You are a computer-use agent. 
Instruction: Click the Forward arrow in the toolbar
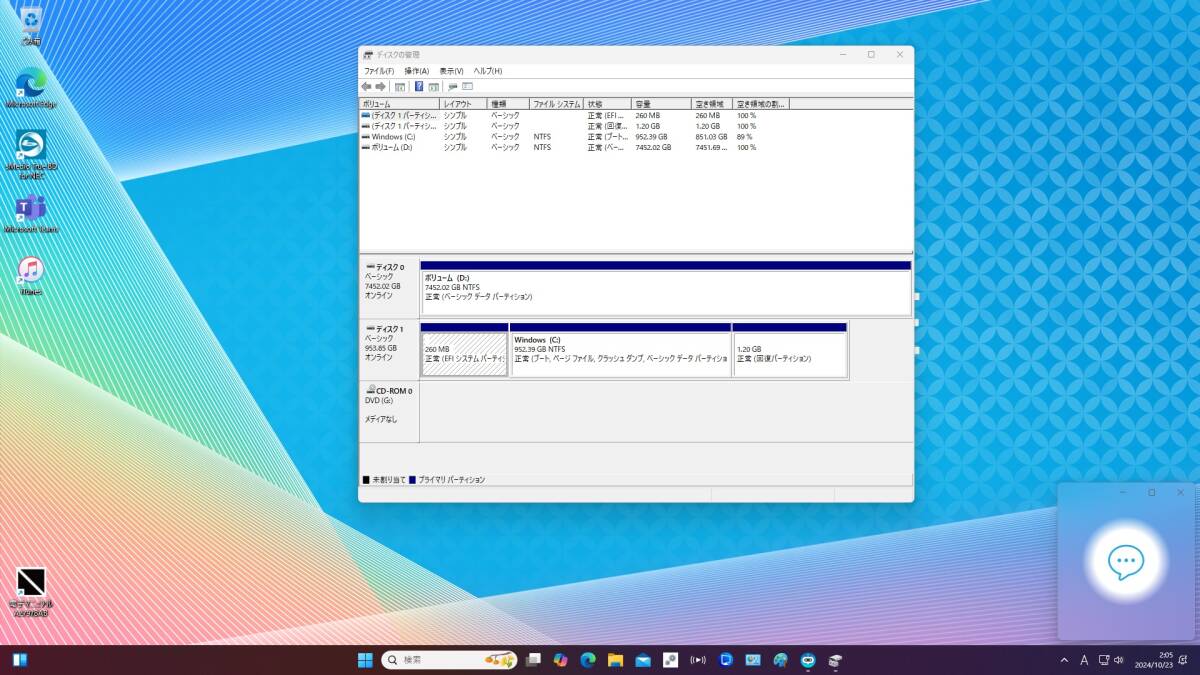coord(380,87)
